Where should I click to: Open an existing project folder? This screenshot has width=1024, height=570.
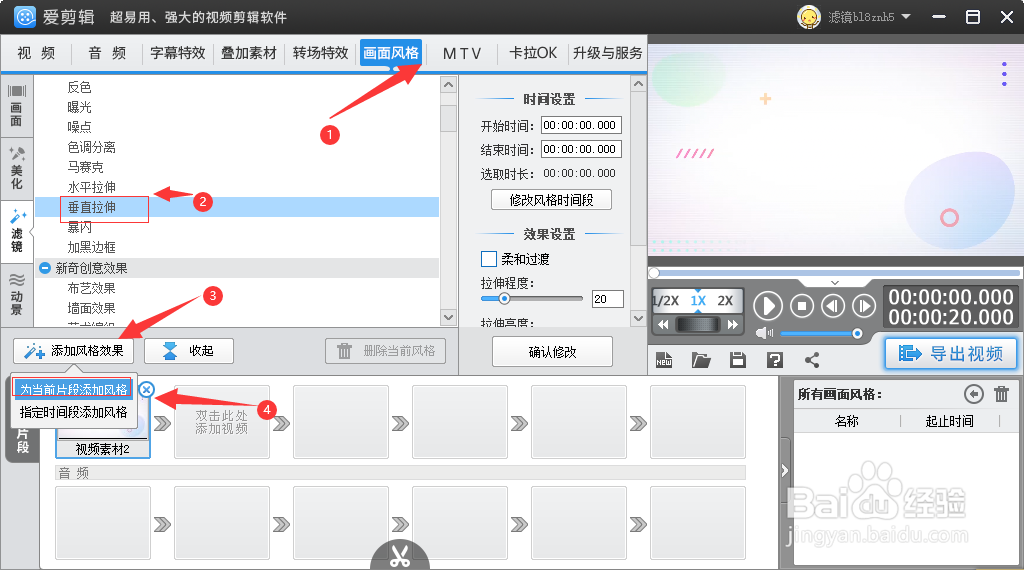coord(701,360)
